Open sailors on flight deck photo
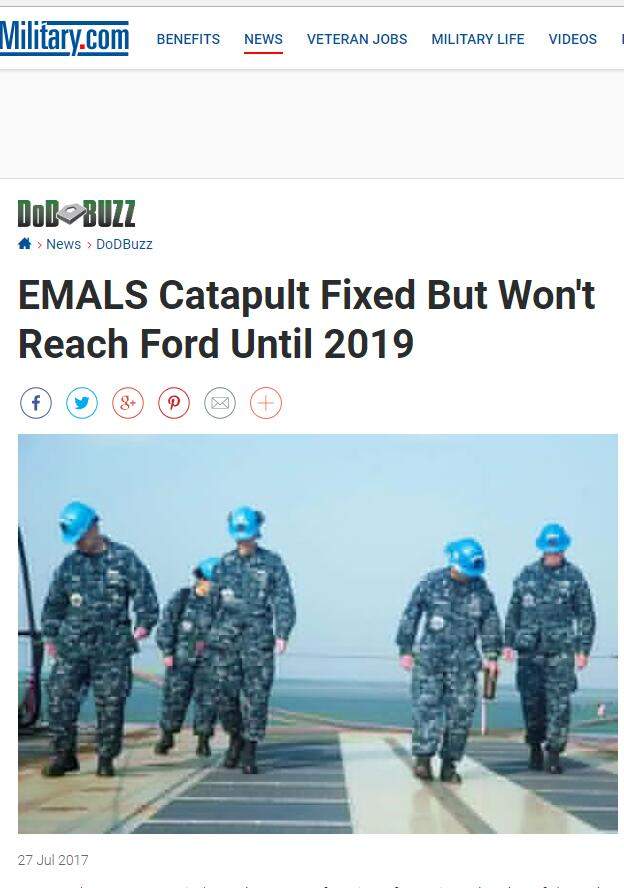The height and width of the screenshot is (888, 624). click(x=318, y=634)
